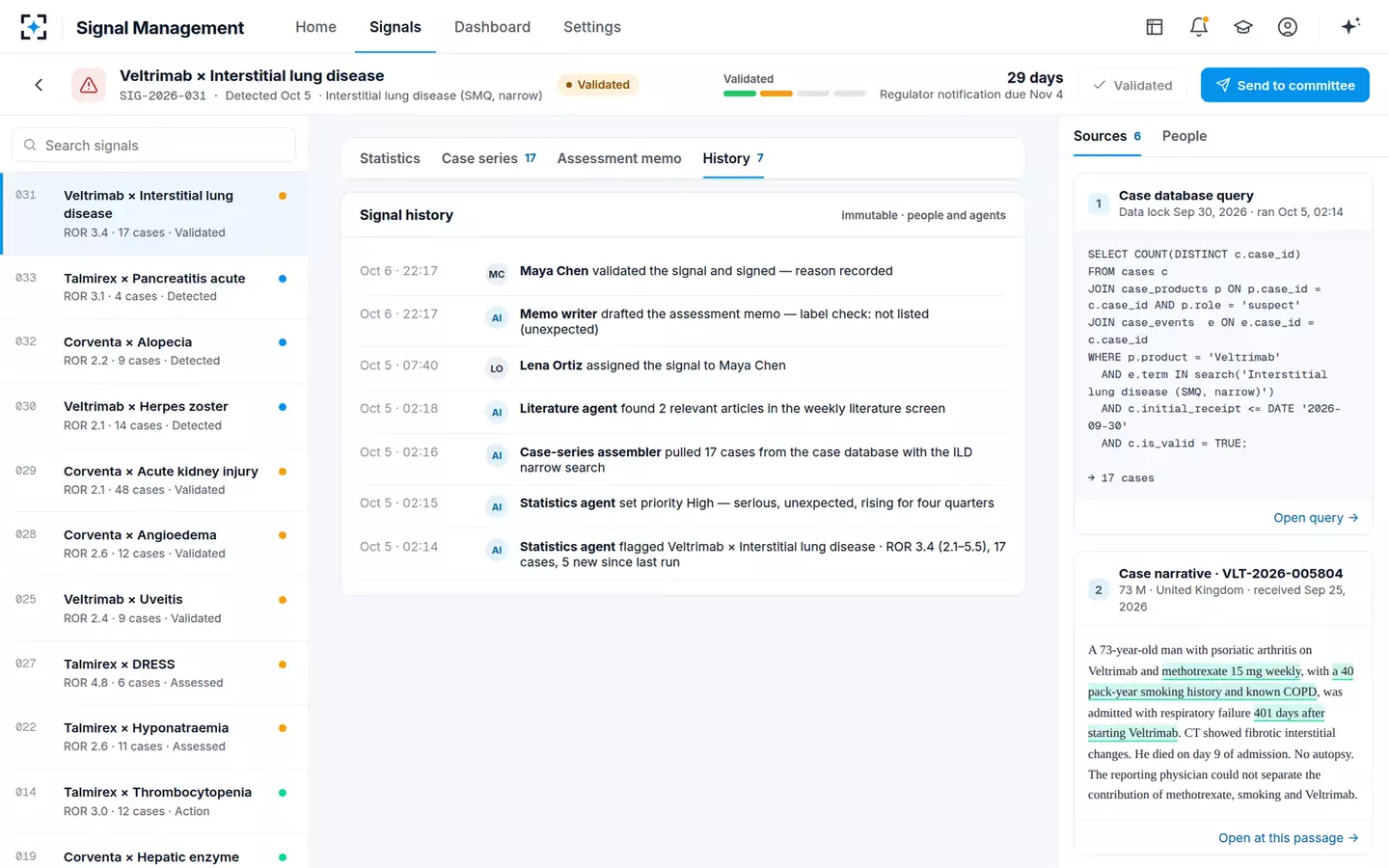
Task: Select signal 025 Veltrimab × Uveitis
Action: [154, 609]
